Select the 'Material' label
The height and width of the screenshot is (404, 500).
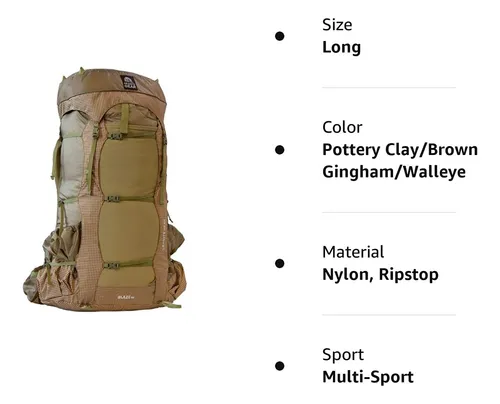(x=353, y=252)
